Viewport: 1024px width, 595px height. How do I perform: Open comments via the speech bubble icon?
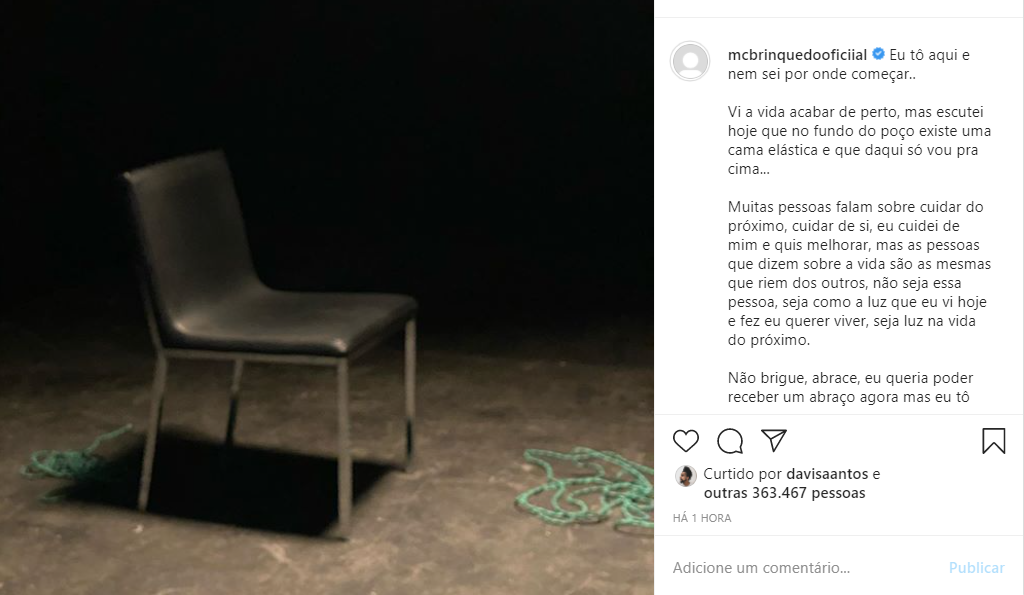click(x=730, y=441)
